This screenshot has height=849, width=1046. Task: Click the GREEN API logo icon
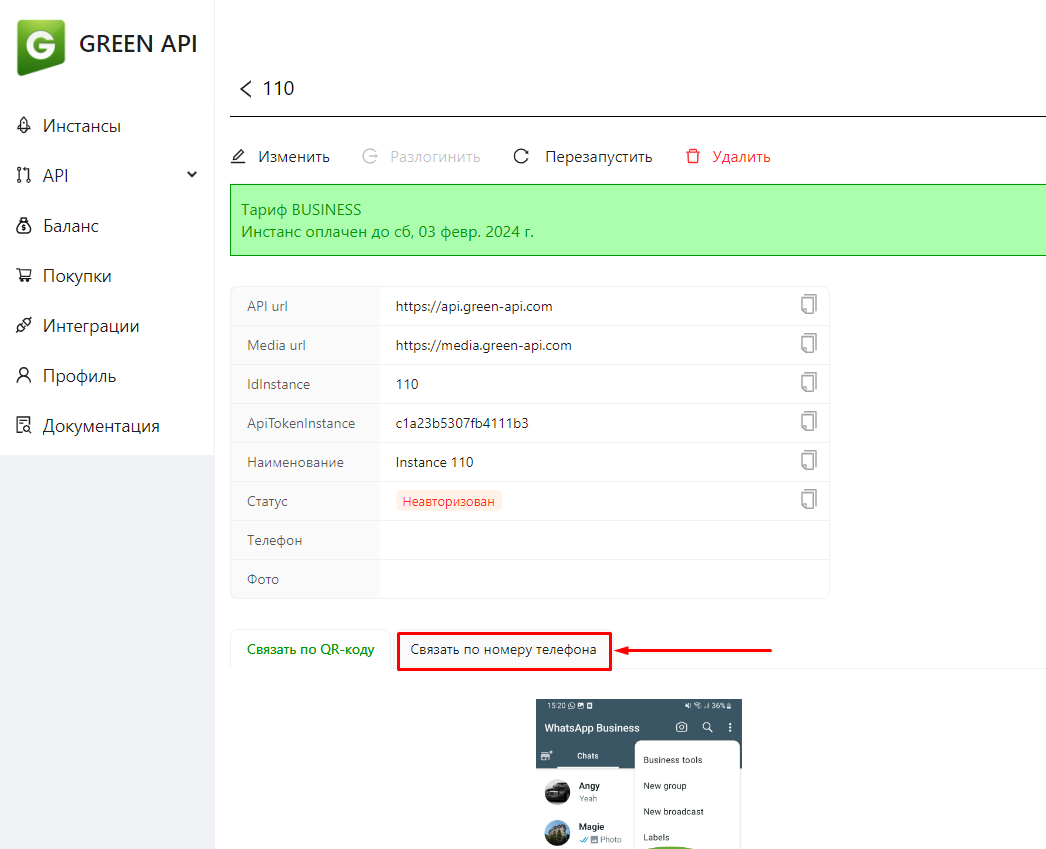41,46
